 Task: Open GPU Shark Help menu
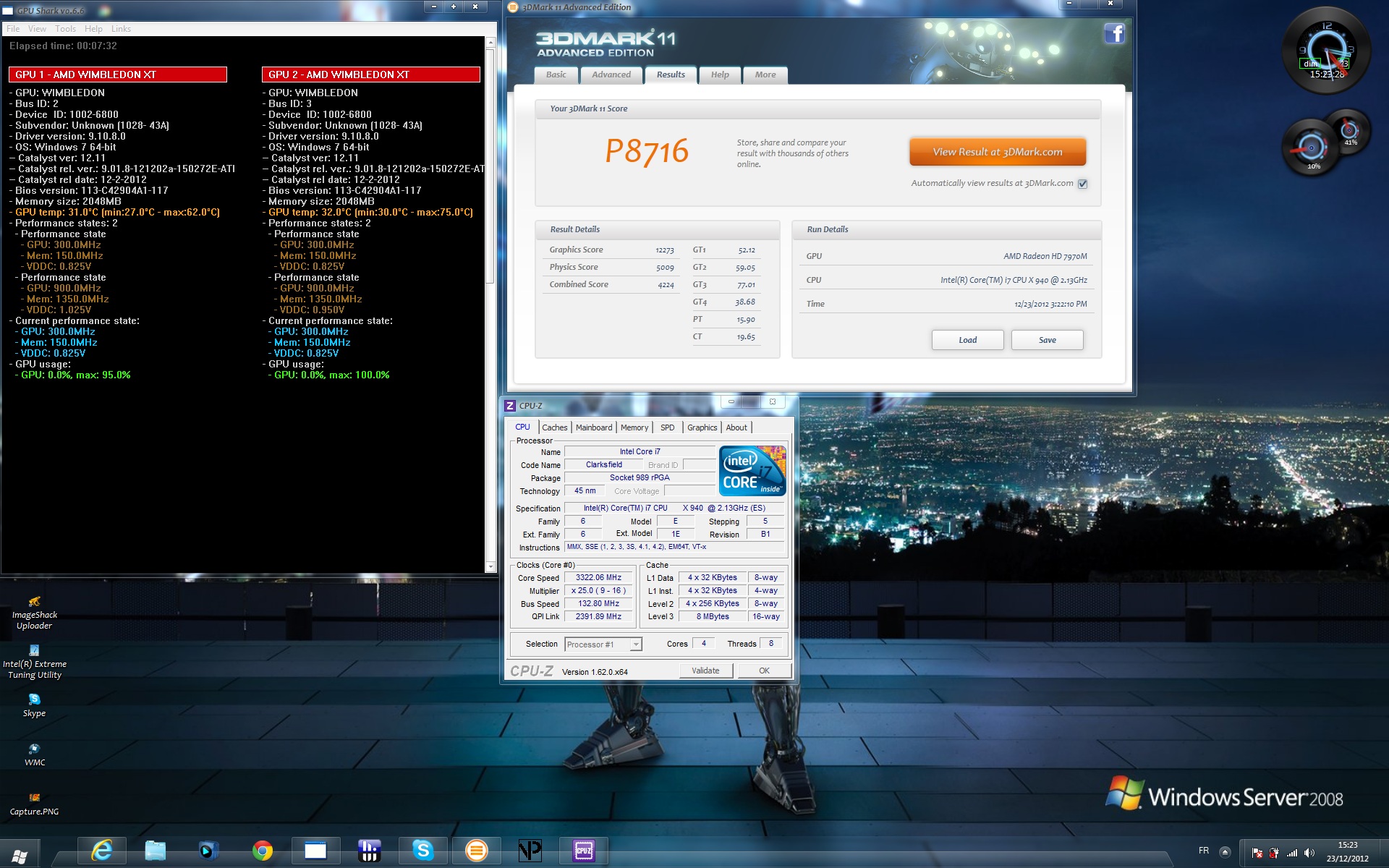point(93,29)
